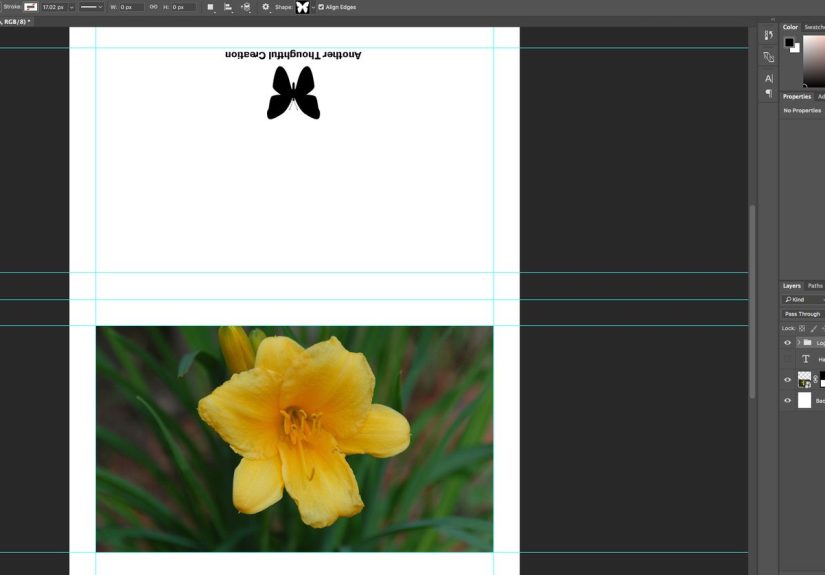Click the upside-down 'Another Thoughtful Creation' text
The image size is (825, 575).
(x=293, y=55)
